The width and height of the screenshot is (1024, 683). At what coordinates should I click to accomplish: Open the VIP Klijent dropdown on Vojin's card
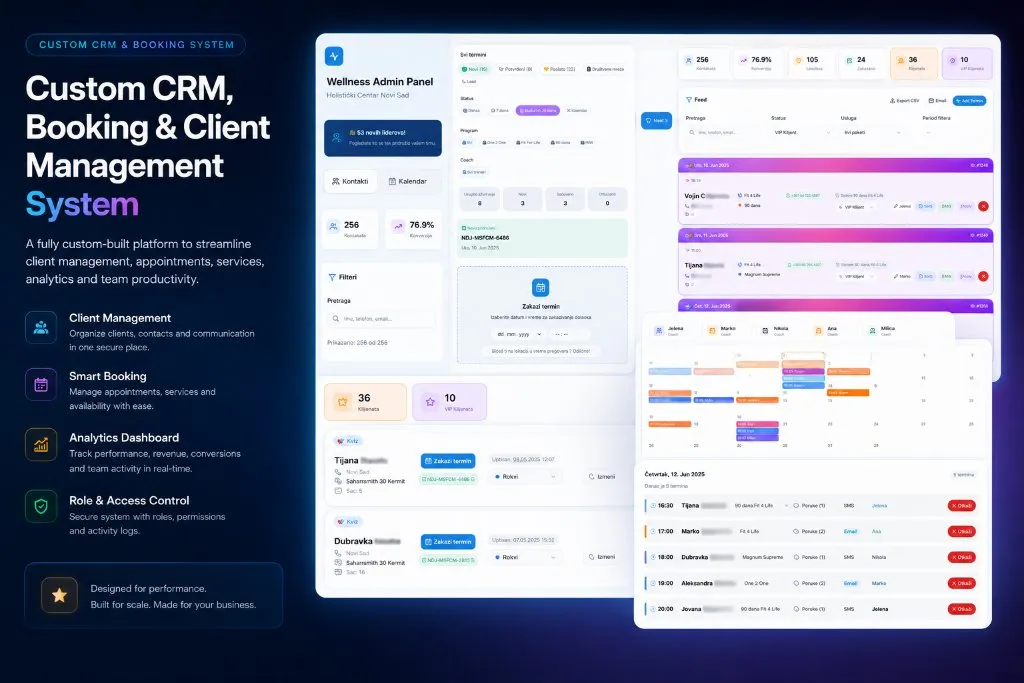click(x=856, y=207)
